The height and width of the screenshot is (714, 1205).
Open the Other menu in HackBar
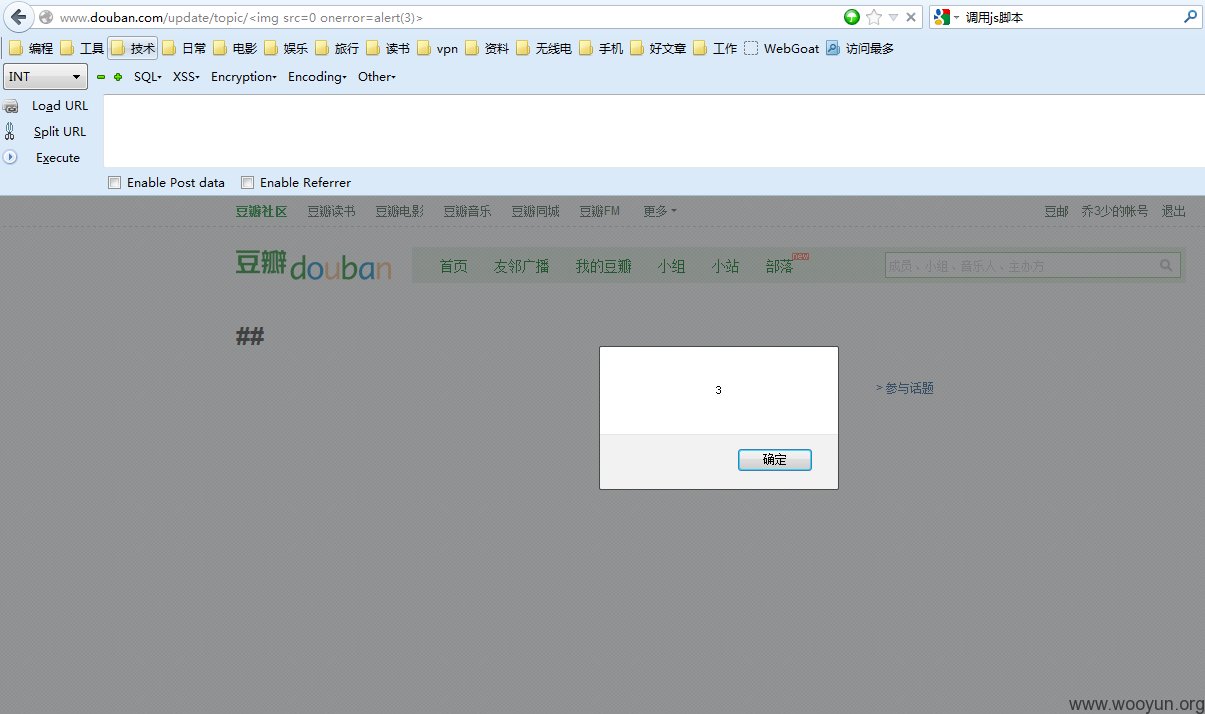(x=377, y=77)
